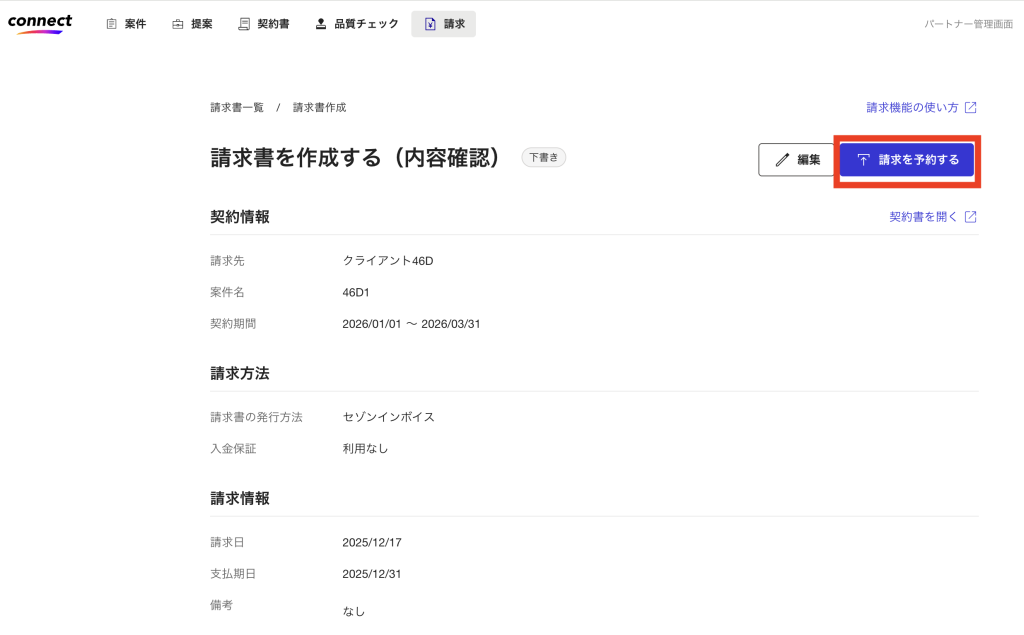Click the pencil icon in the 編集 button
The image size is (1024, 635).
[x=782, y=160]
